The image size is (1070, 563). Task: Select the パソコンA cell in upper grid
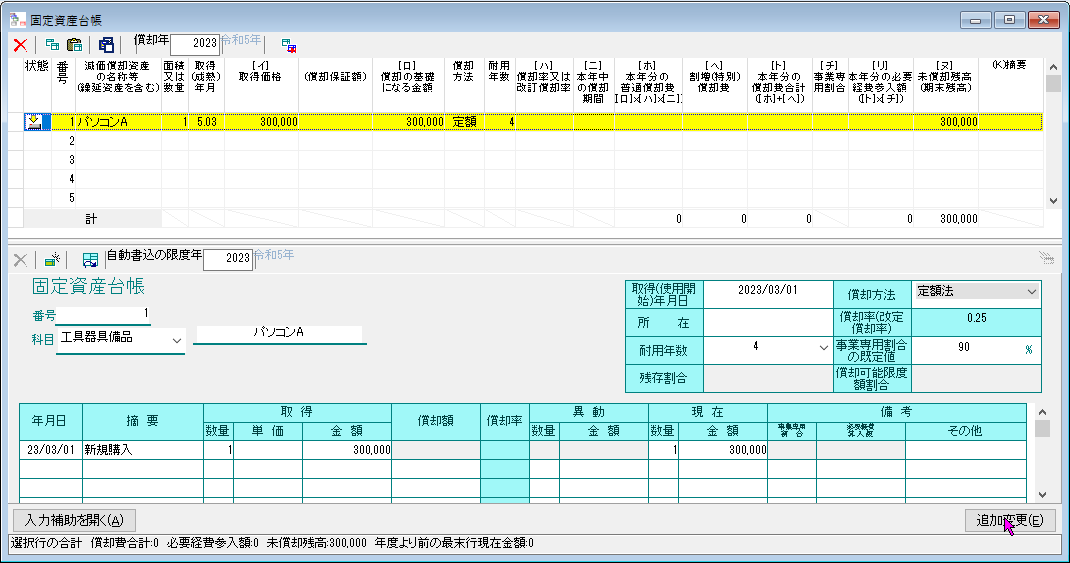[x=118, y=122]
